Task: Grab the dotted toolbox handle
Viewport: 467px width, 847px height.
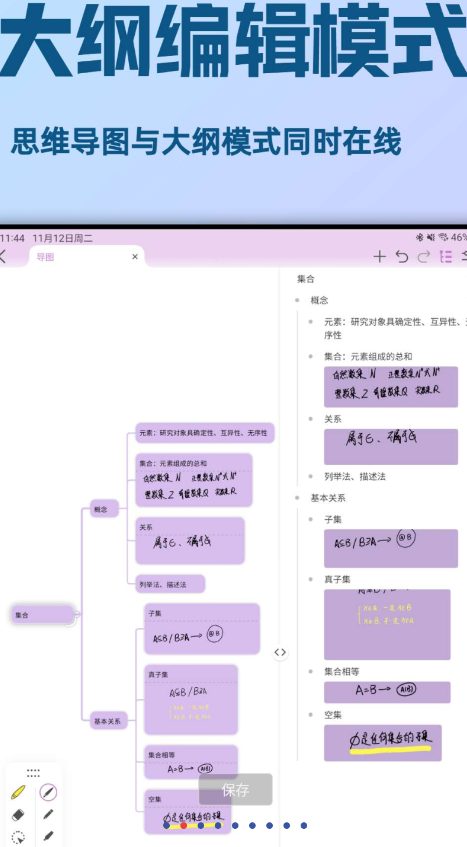Action: [x=33, y=773]
